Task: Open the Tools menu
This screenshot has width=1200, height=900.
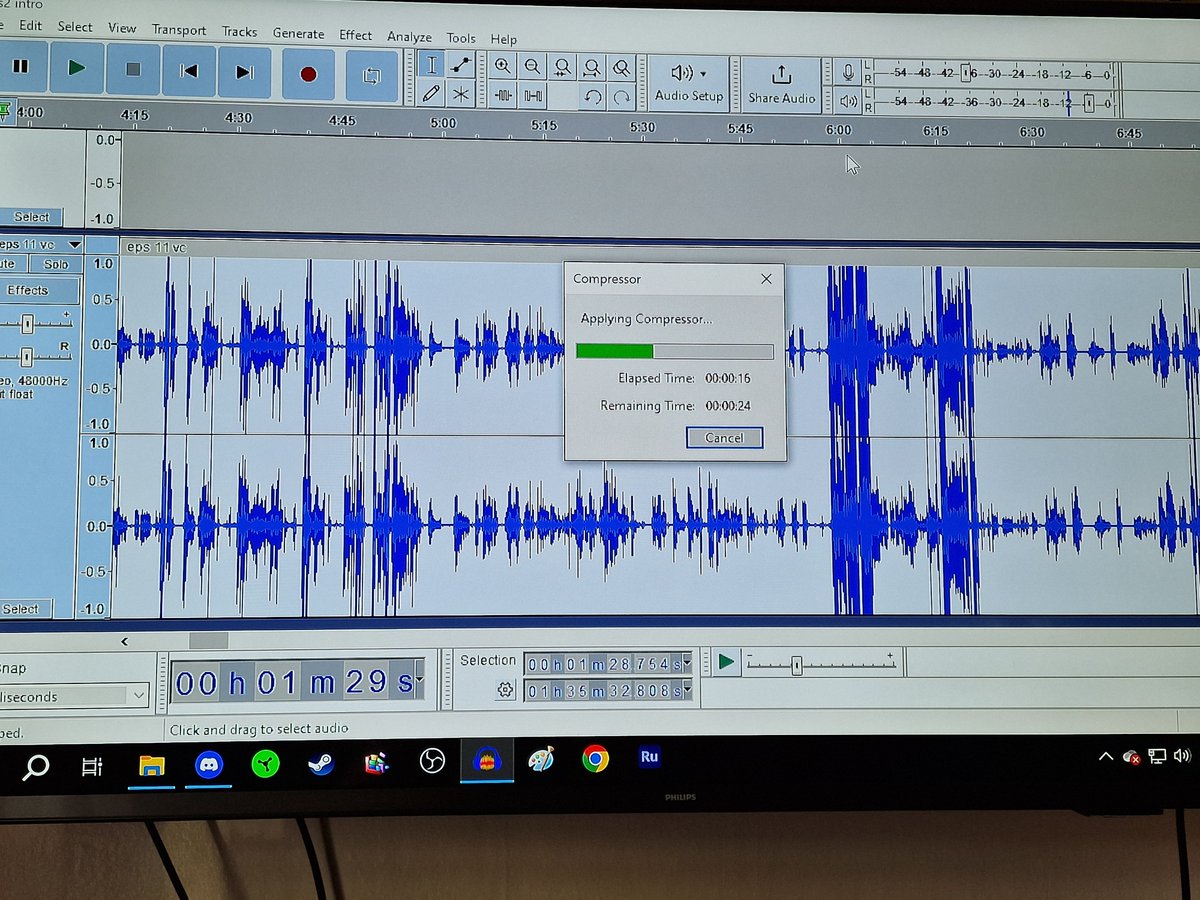Action: 461,38
